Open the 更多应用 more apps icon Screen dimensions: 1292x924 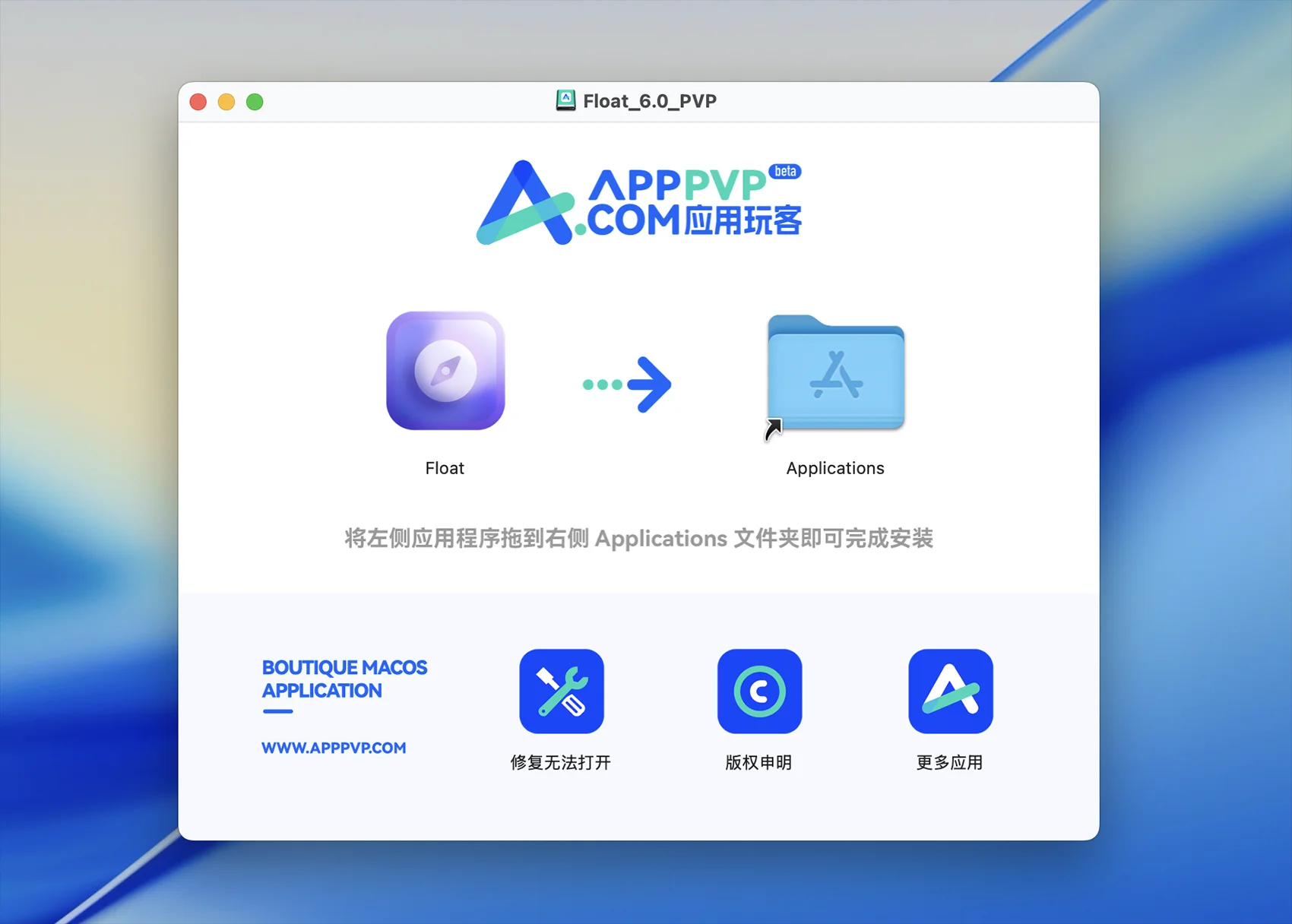950,691
